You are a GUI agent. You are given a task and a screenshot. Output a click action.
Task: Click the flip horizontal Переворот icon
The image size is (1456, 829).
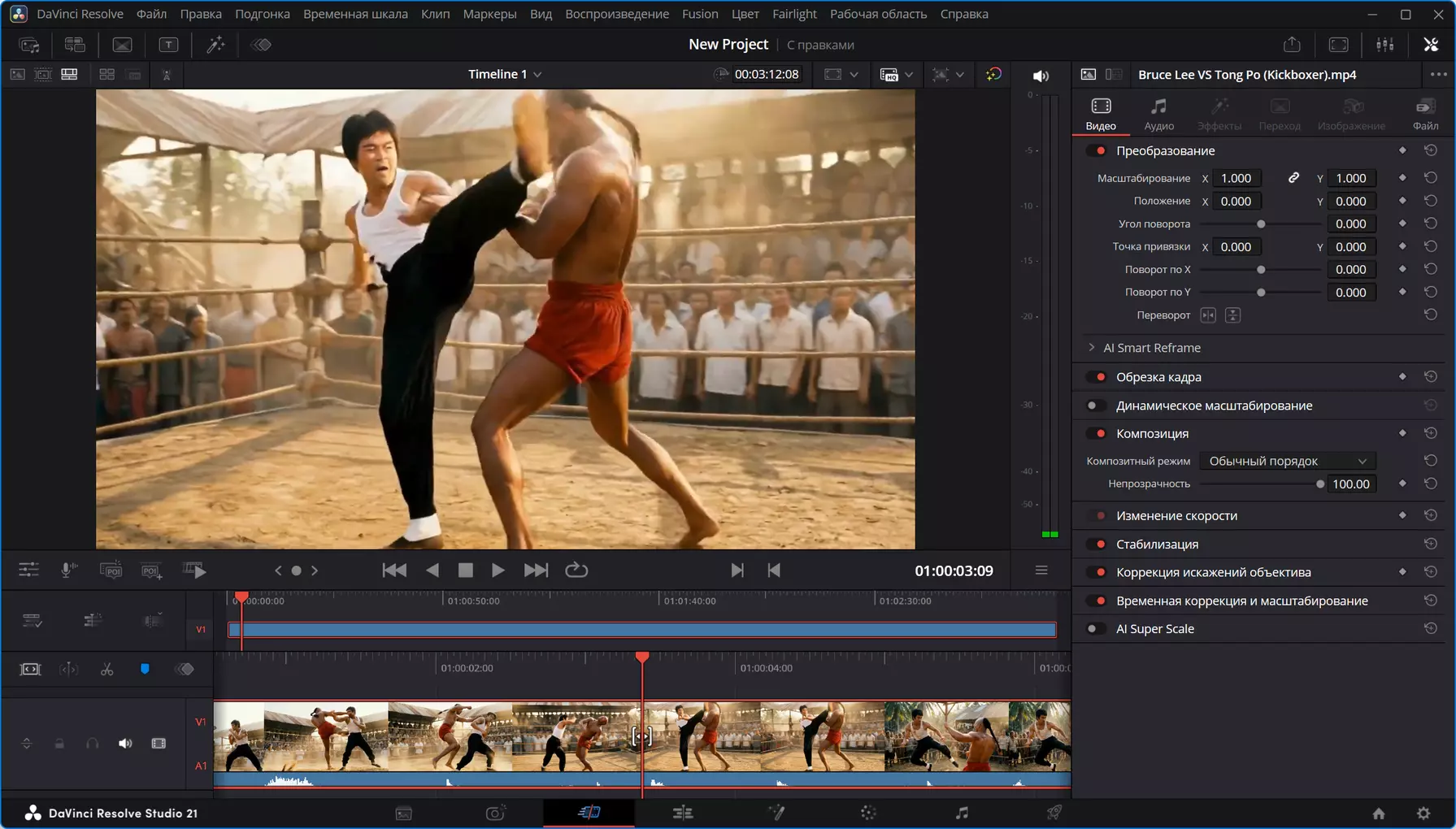pyautogui.click(x=1208, y=315)
